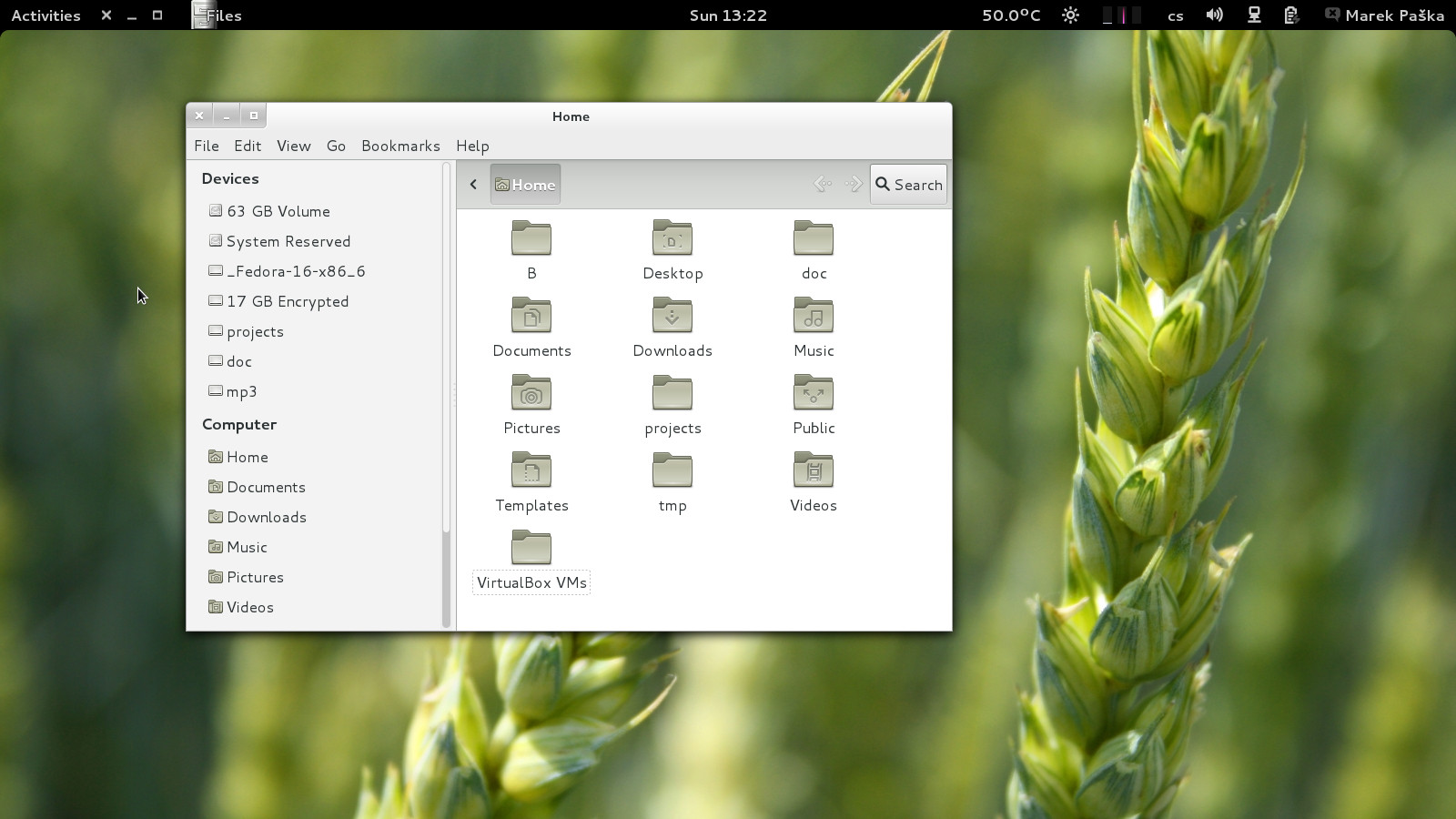Open the Videos folder icon in main pane
Viewport: 1456px width, 819px height.
click(814, 470)
